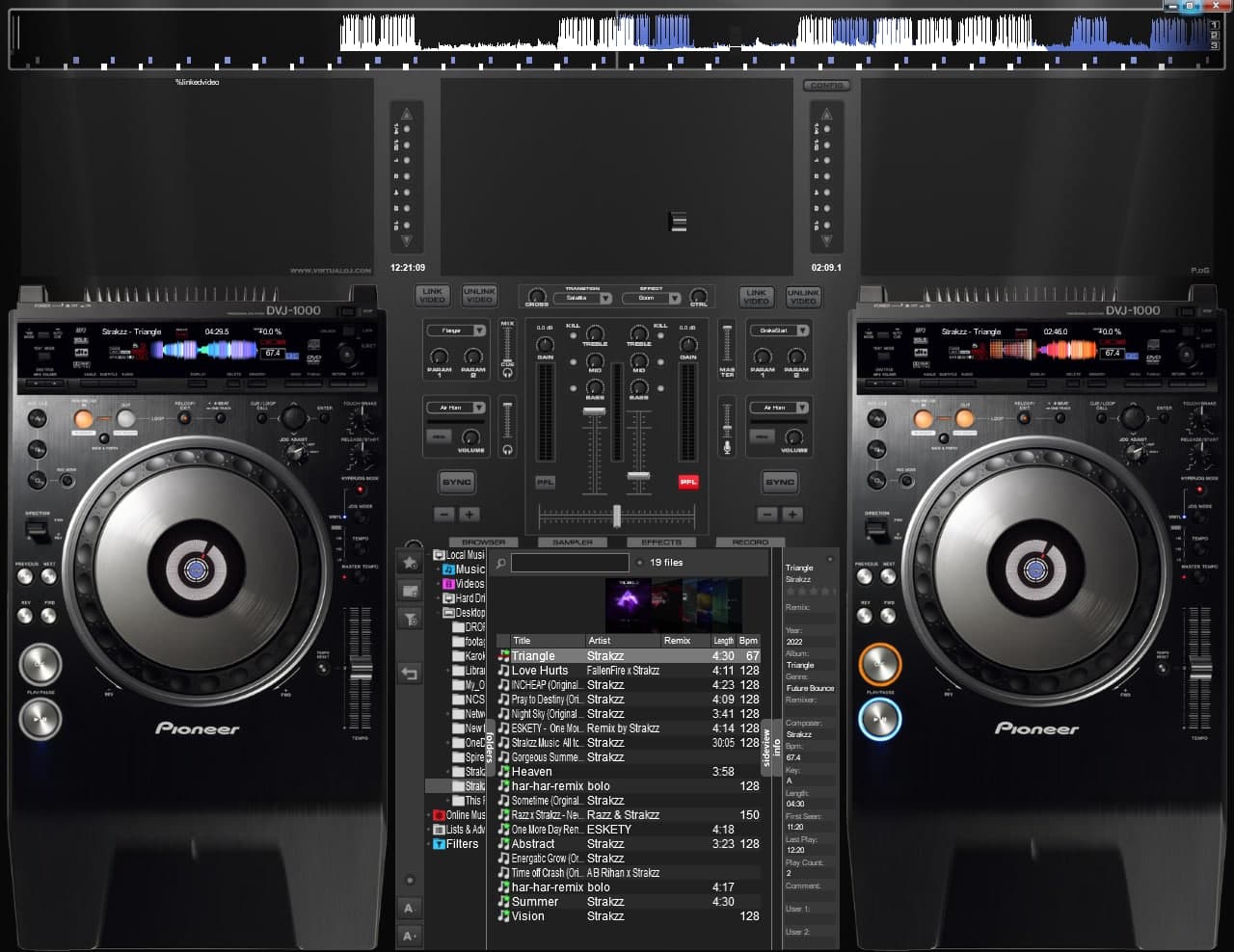
Task: Click the browser search input field
Action: (x=570, y=563)
